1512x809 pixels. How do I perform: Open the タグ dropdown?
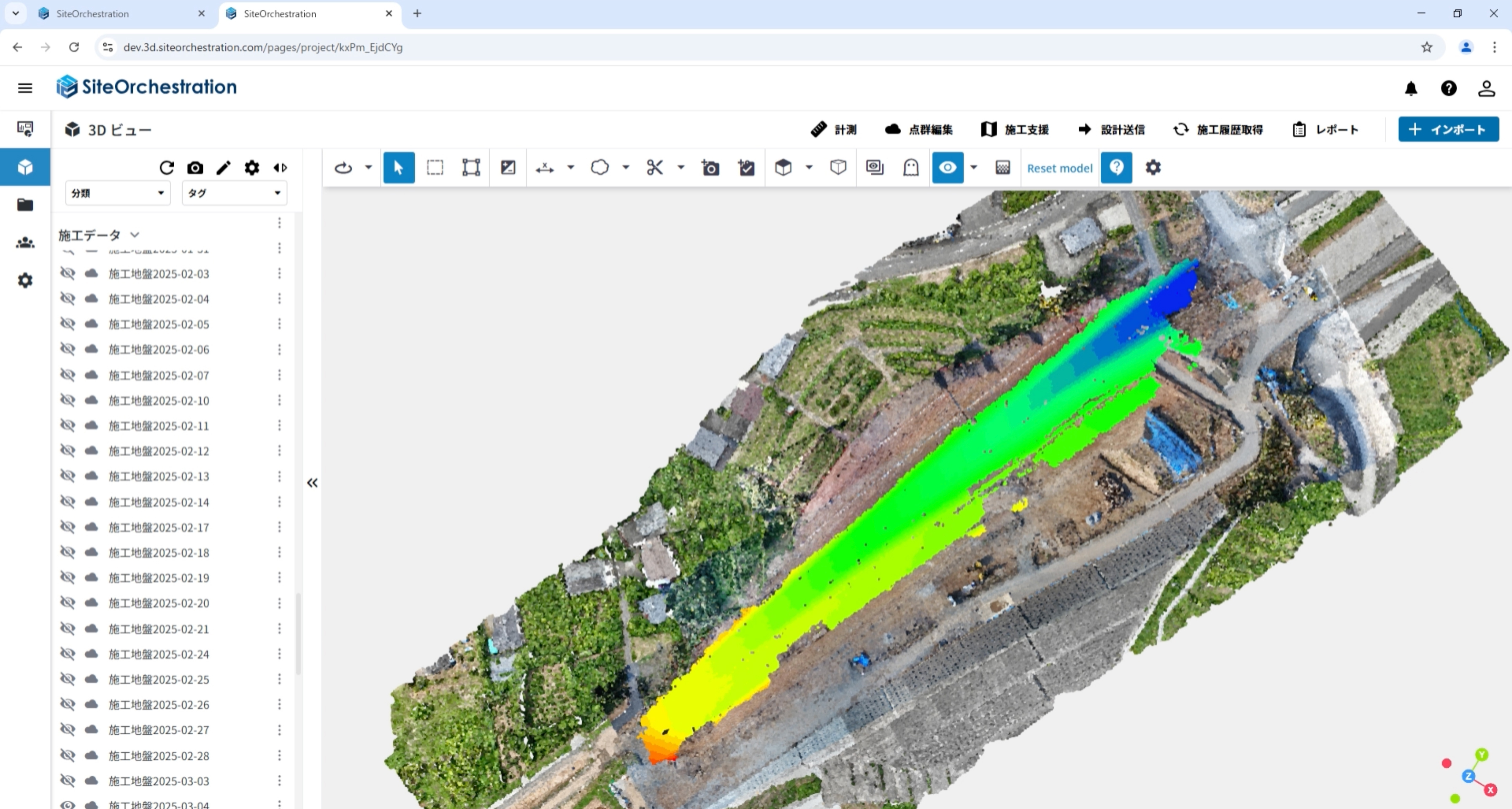(x=234, y=192)
